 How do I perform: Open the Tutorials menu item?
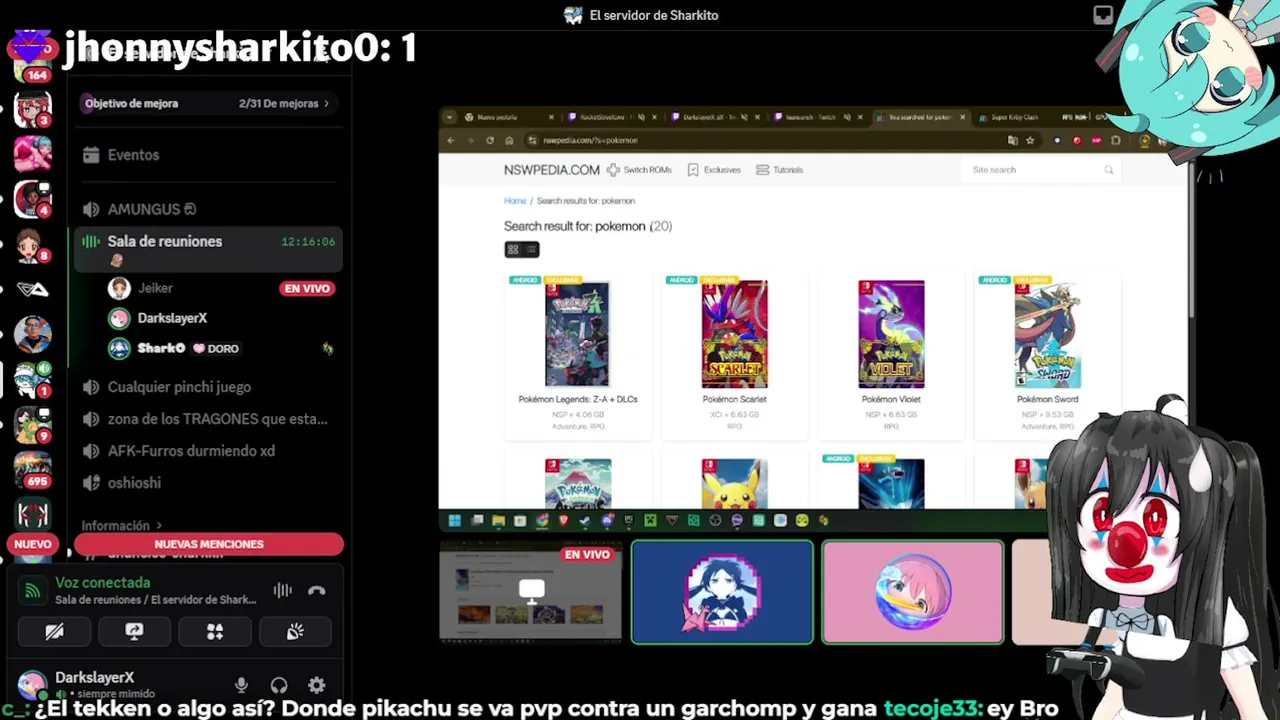tap(780, 170)
